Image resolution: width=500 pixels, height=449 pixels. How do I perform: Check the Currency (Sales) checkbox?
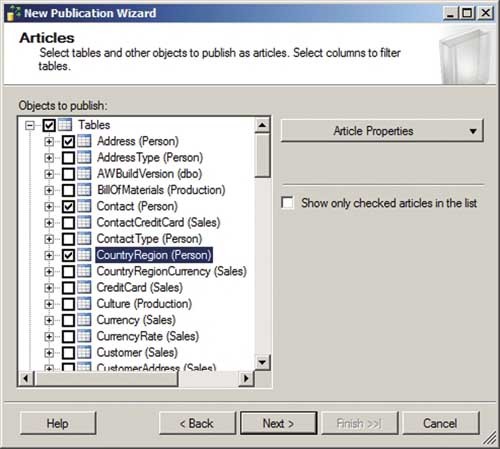click(x=68, y=320)
